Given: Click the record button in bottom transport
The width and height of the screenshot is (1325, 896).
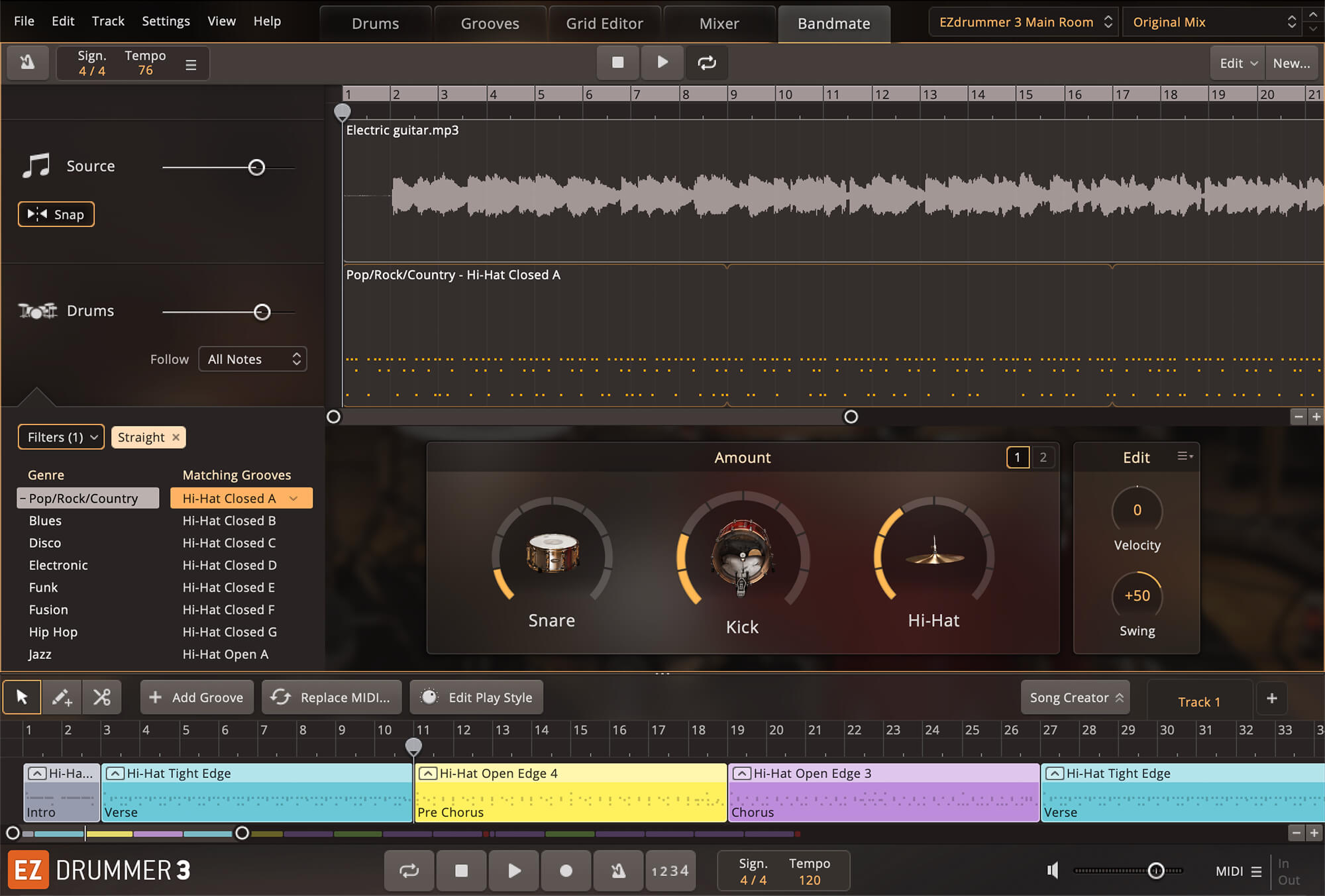Looking at the screenshot, I should click(x=566, y=870).
